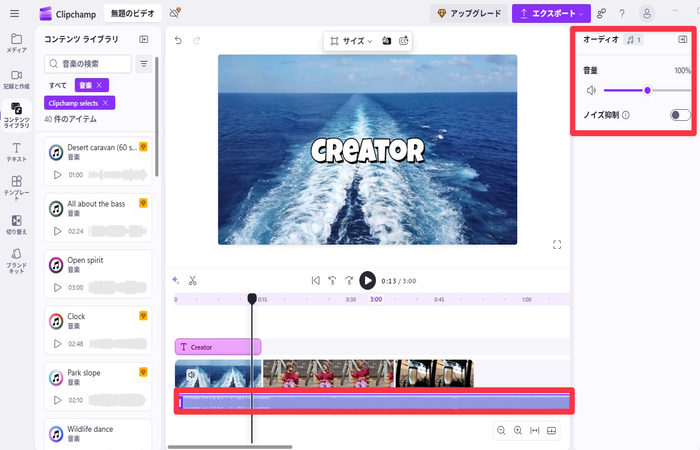Screen dimensions: 700x450
Task: Open the テンプレート sidebar panel
Action: (16, 186)
